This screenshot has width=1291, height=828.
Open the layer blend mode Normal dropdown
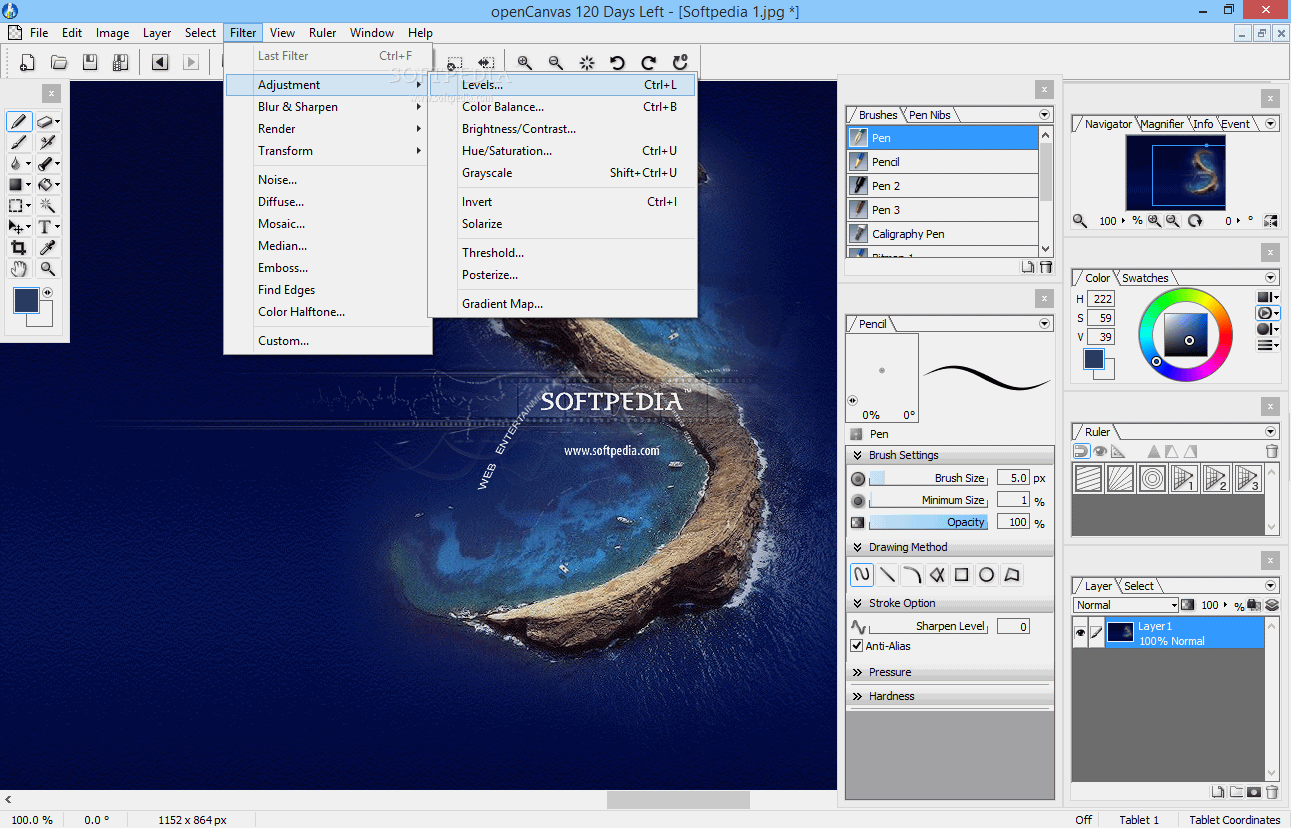click(x=1126, y=605)
